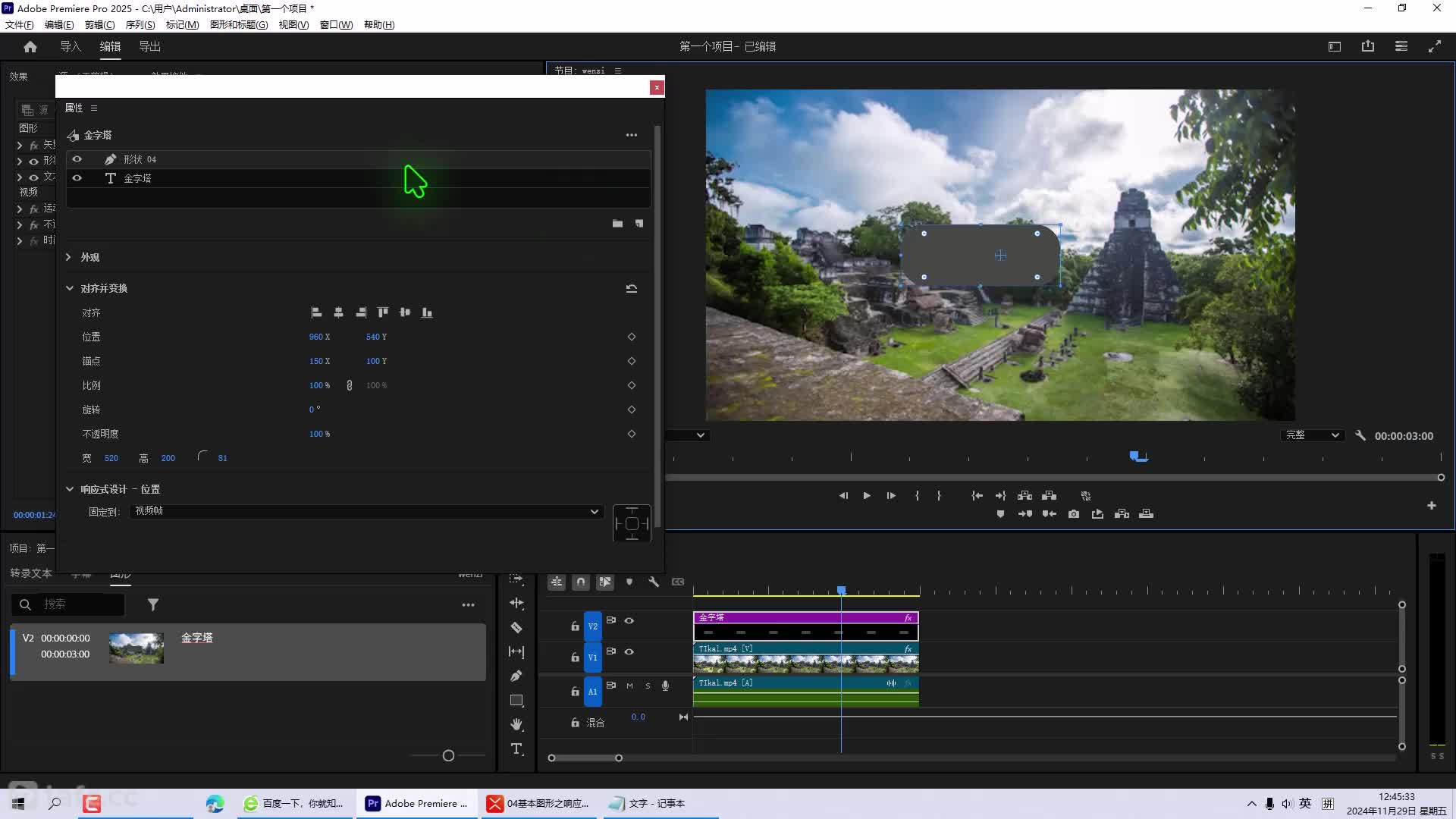Click the 转录文本 tab
This screenshot has height=819, width=1456.
31,573
